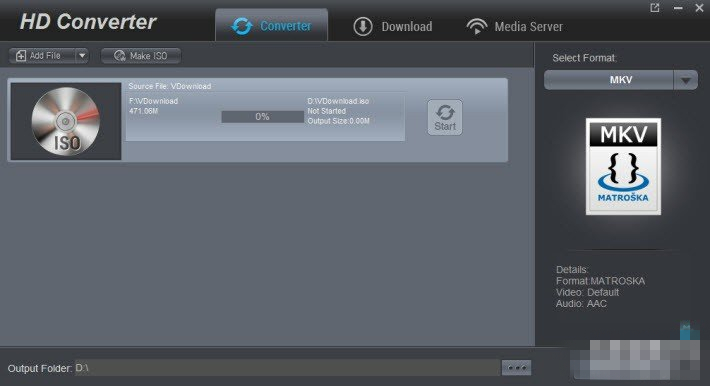
Task: Click the 0% conversion progress bar
Action: click(262, 117)
